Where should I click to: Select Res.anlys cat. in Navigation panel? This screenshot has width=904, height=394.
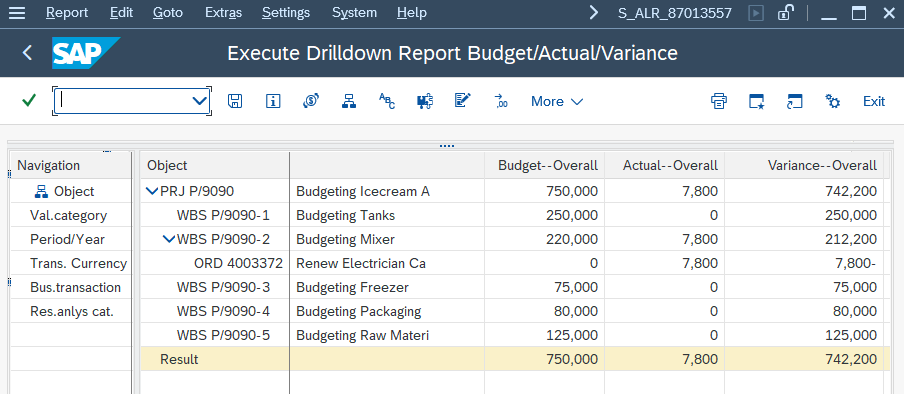point(72,312)
